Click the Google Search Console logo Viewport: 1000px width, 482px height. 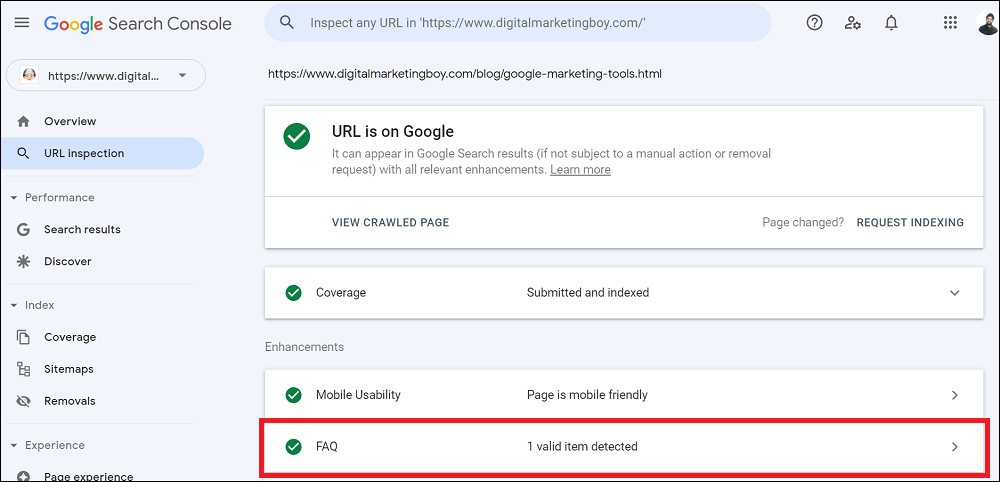click(138, 24)
